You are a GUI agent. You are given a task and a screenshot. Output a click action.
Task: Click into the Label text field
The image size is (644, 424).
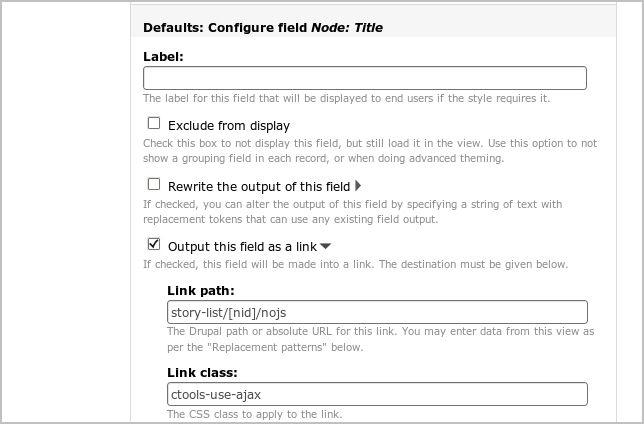click(x=365, y=79)
